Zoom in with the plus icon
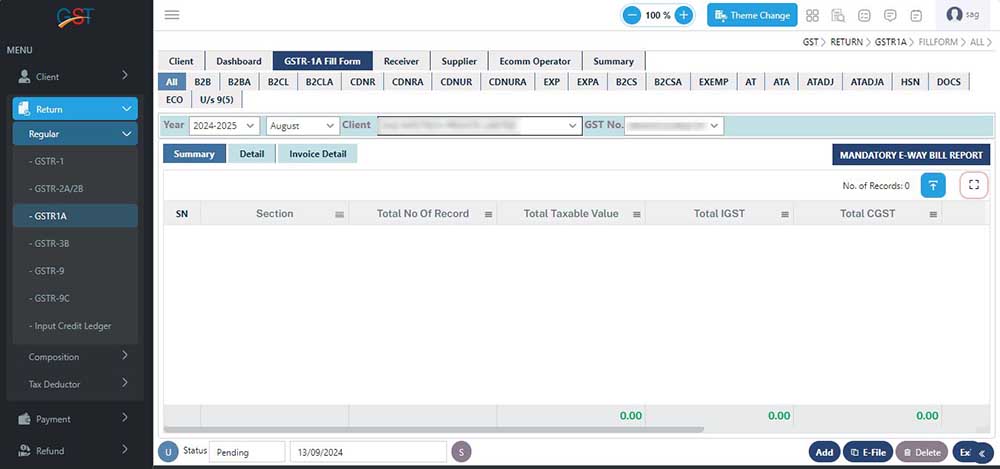The height and width of the screenshot is (469, 1000). coord(684,15)
